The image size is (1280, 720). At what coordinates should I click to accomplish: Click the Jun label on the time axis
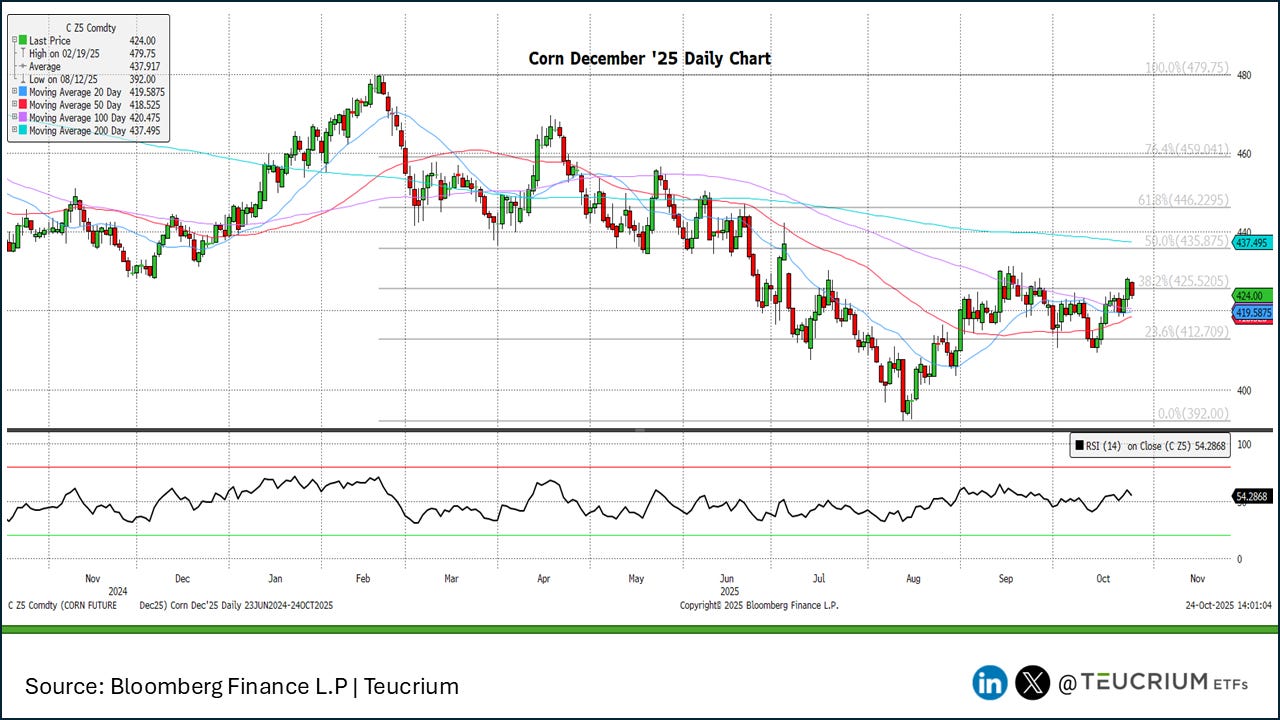coord(727,579)
